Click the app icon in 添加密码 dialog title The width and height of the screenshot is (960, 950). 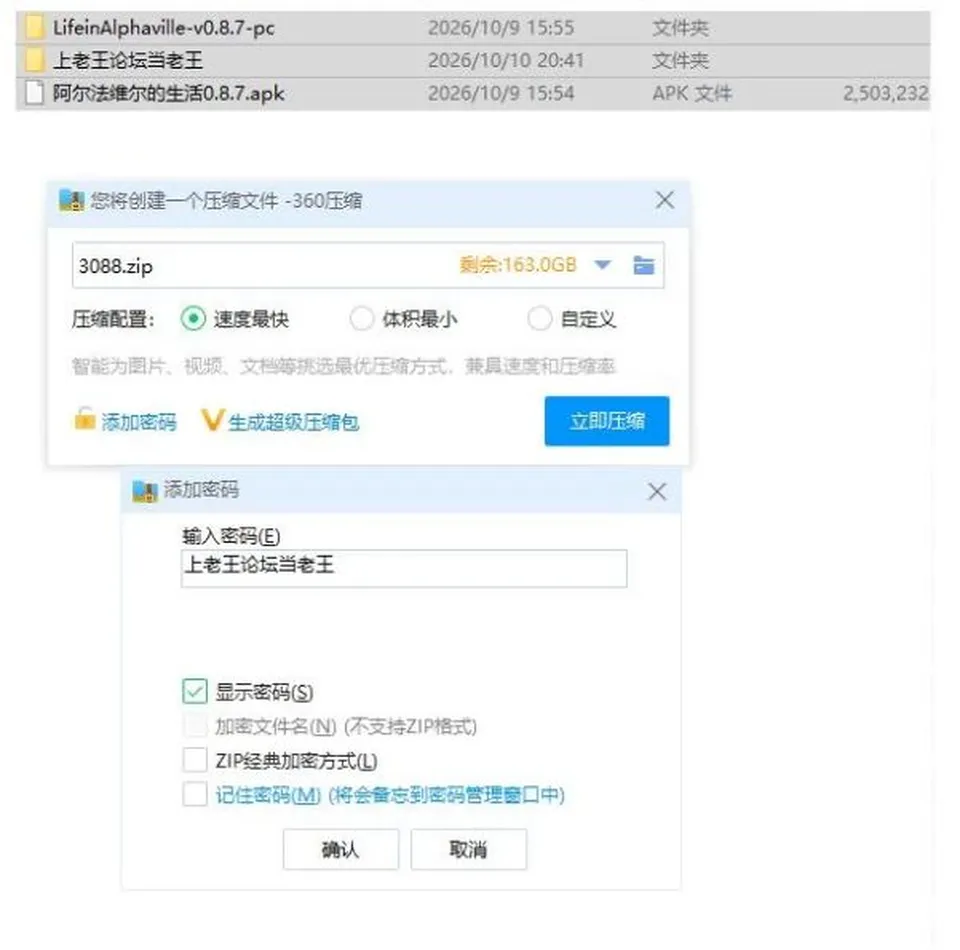tap(144, 491)
